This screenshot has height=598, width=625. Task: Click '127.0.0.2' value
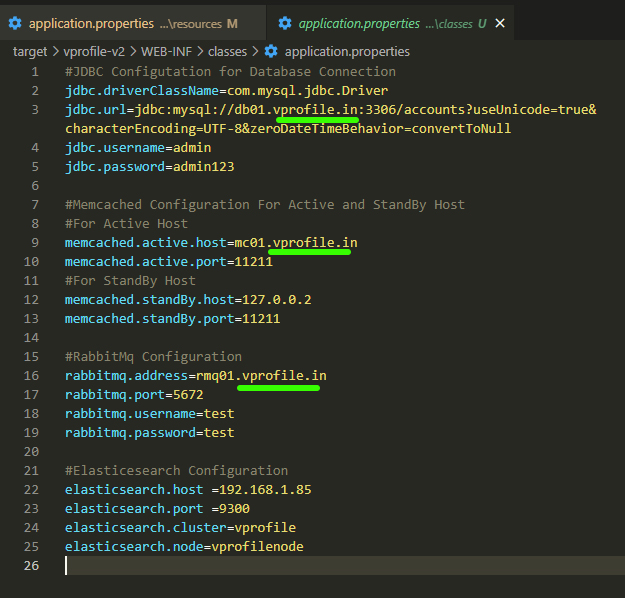click(277, 300)
